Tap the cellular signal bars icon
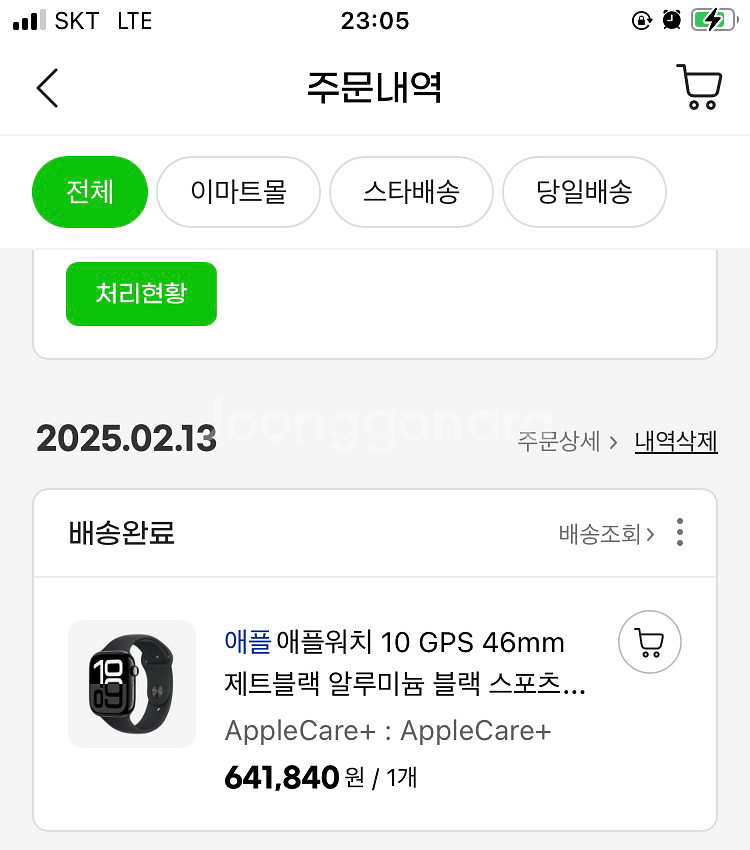 (x=30, y=20)
